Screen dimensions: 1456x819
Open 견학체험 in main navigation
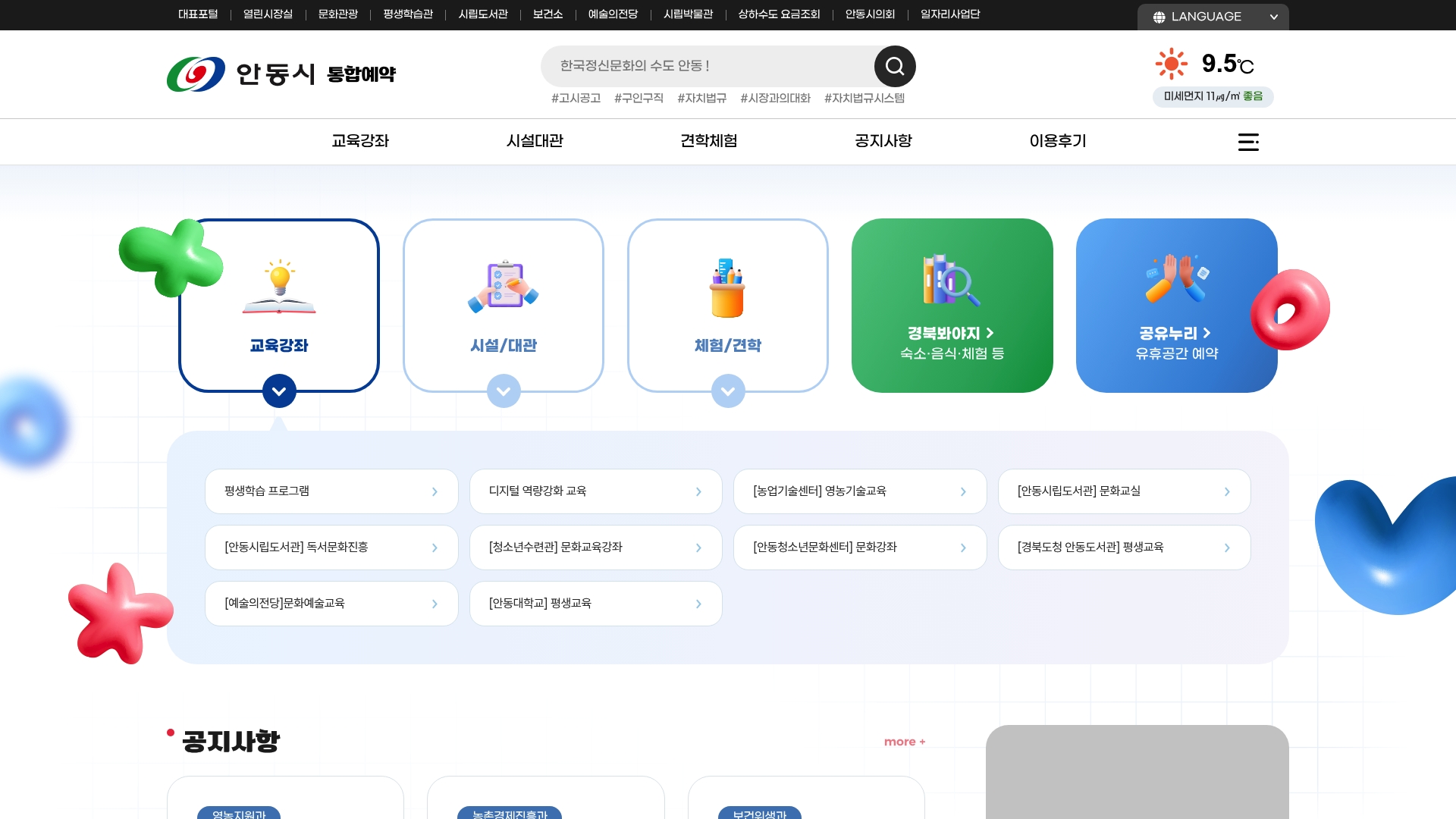[709, 141]
